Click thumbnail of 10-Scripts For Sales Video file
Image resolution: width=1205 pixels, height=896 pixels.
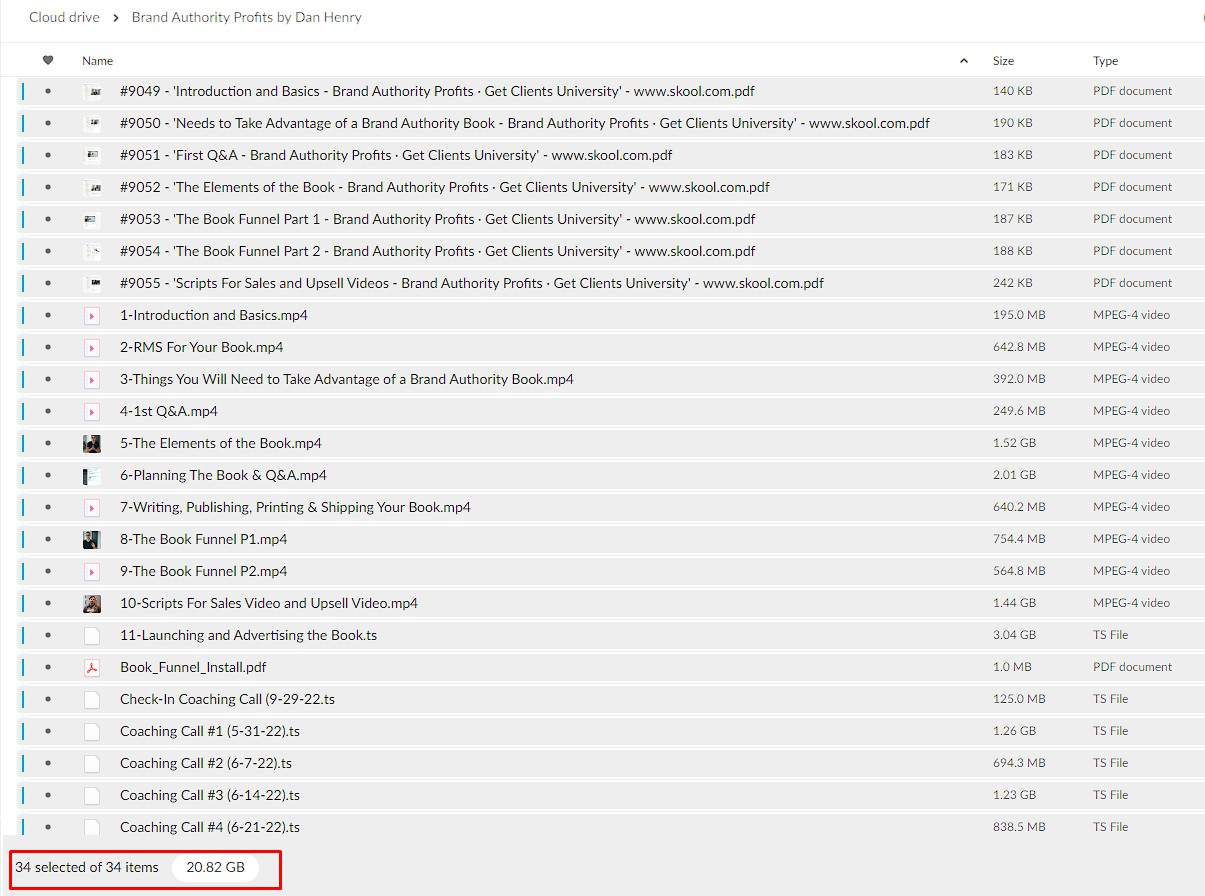tap(92, 603)
